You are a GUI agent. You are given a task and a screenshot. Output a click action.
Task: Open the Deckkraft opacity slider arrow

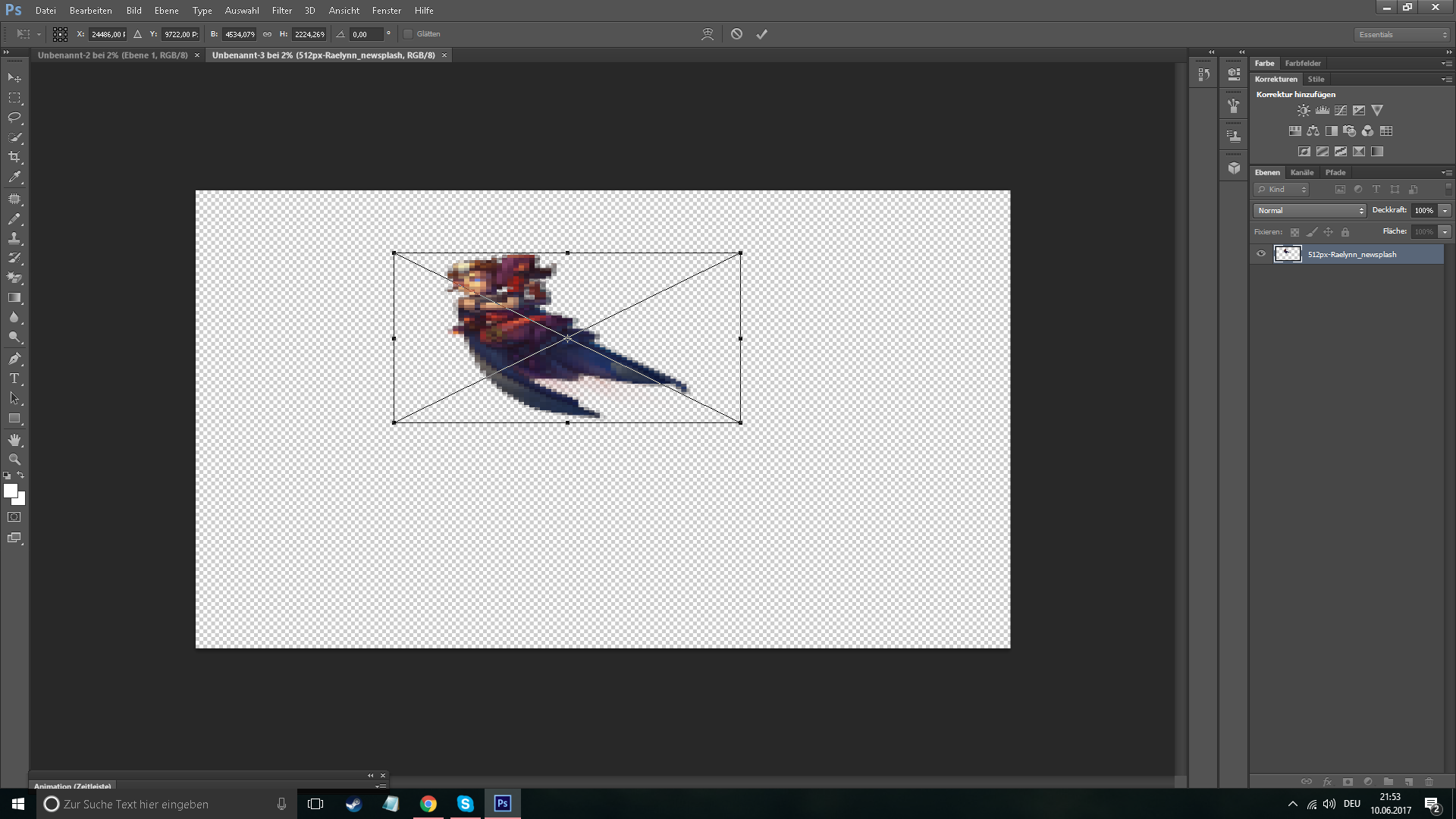tap(1445, 211)
